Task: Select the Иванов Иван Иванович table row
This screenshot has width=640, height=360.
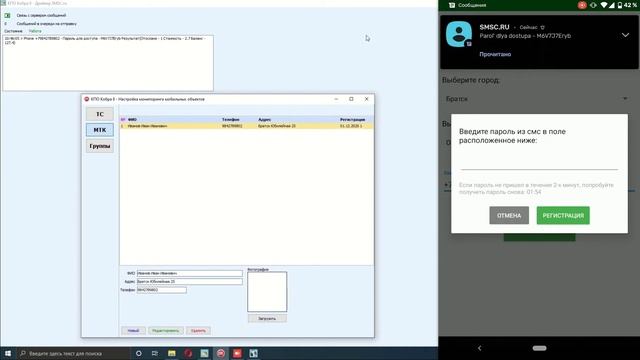Action: (x=247, y=126)
